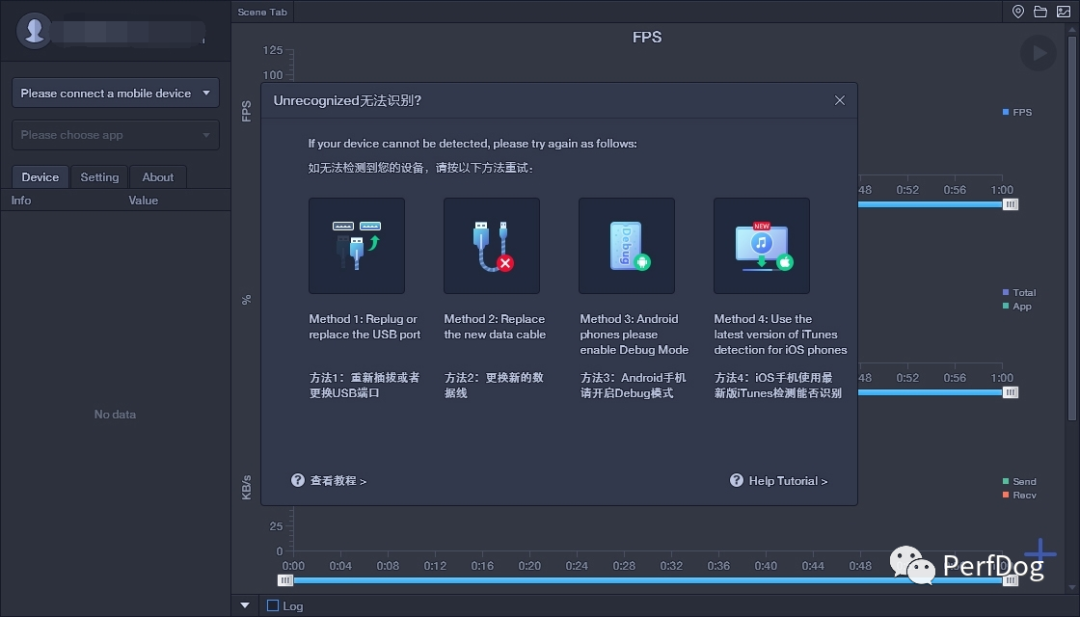Click the 0:36 mark on bottom timeline
Screen dimensions: 1080x617
click(x=718, y=565)
